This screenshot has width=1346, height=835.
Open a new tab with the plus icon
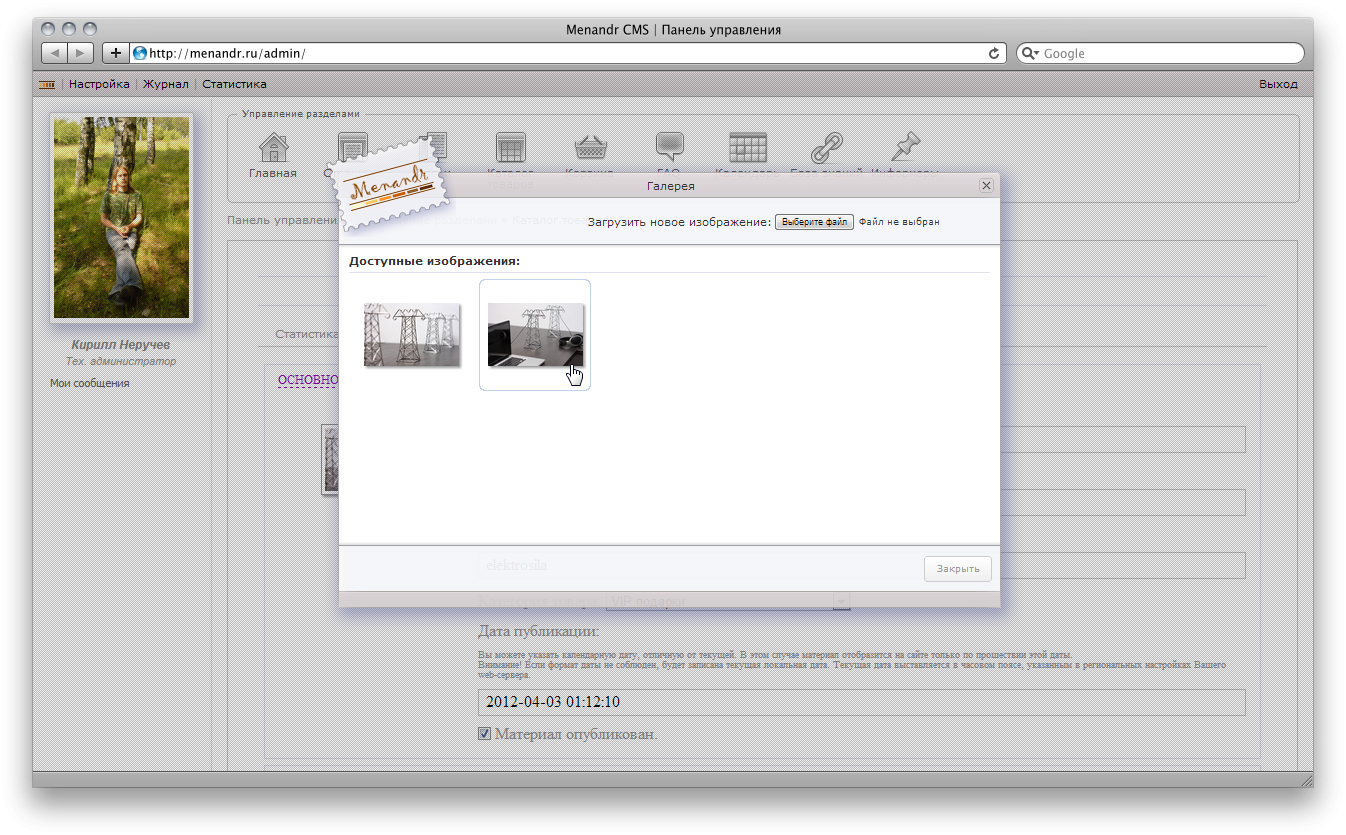pos(116,52)
